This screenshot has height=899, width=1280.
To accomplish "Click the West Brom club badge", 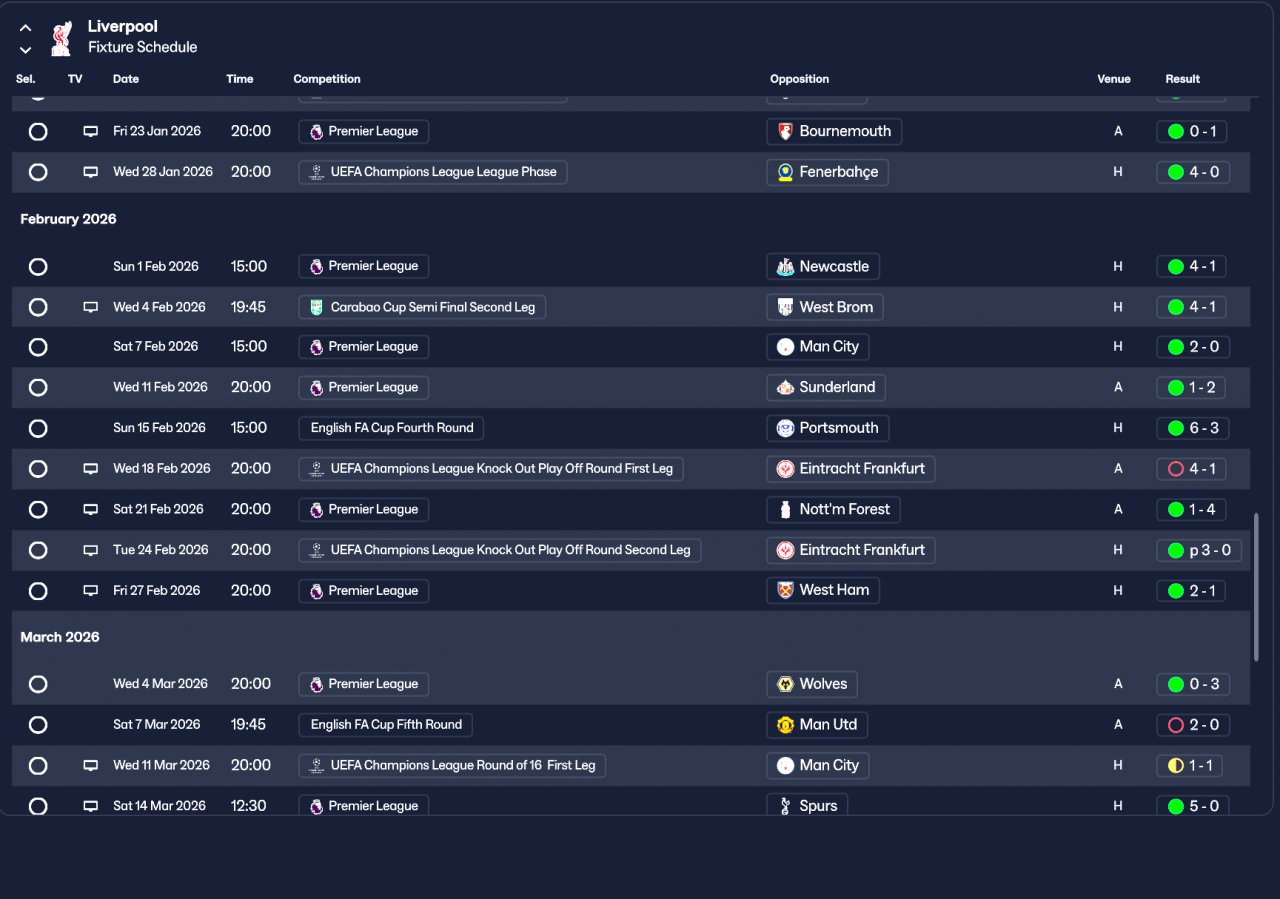I will pyautogui.click(x=785, y=307).
